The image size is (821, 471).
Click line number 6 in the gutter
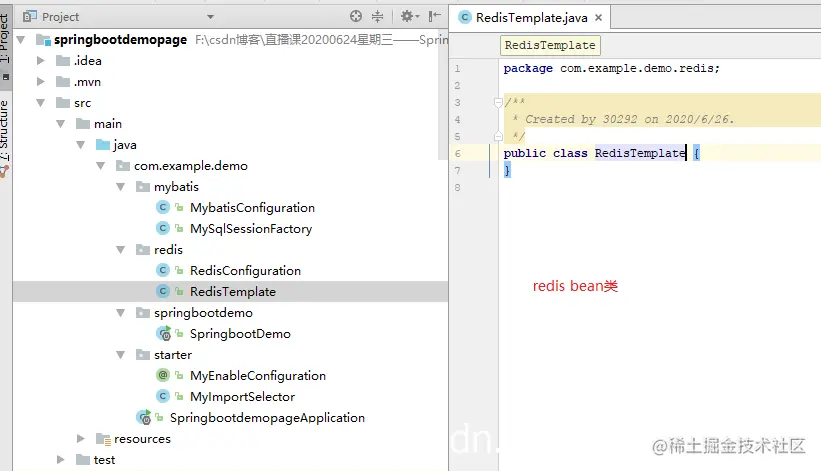[458, 153]
